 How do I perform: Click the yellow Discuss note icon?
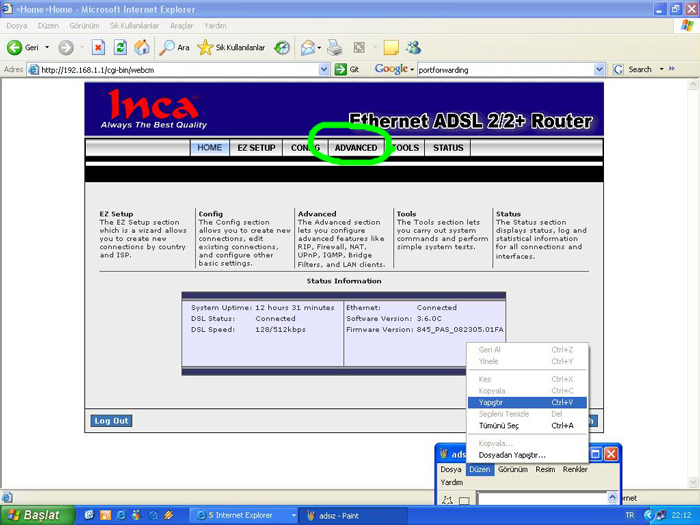point(391,47)
